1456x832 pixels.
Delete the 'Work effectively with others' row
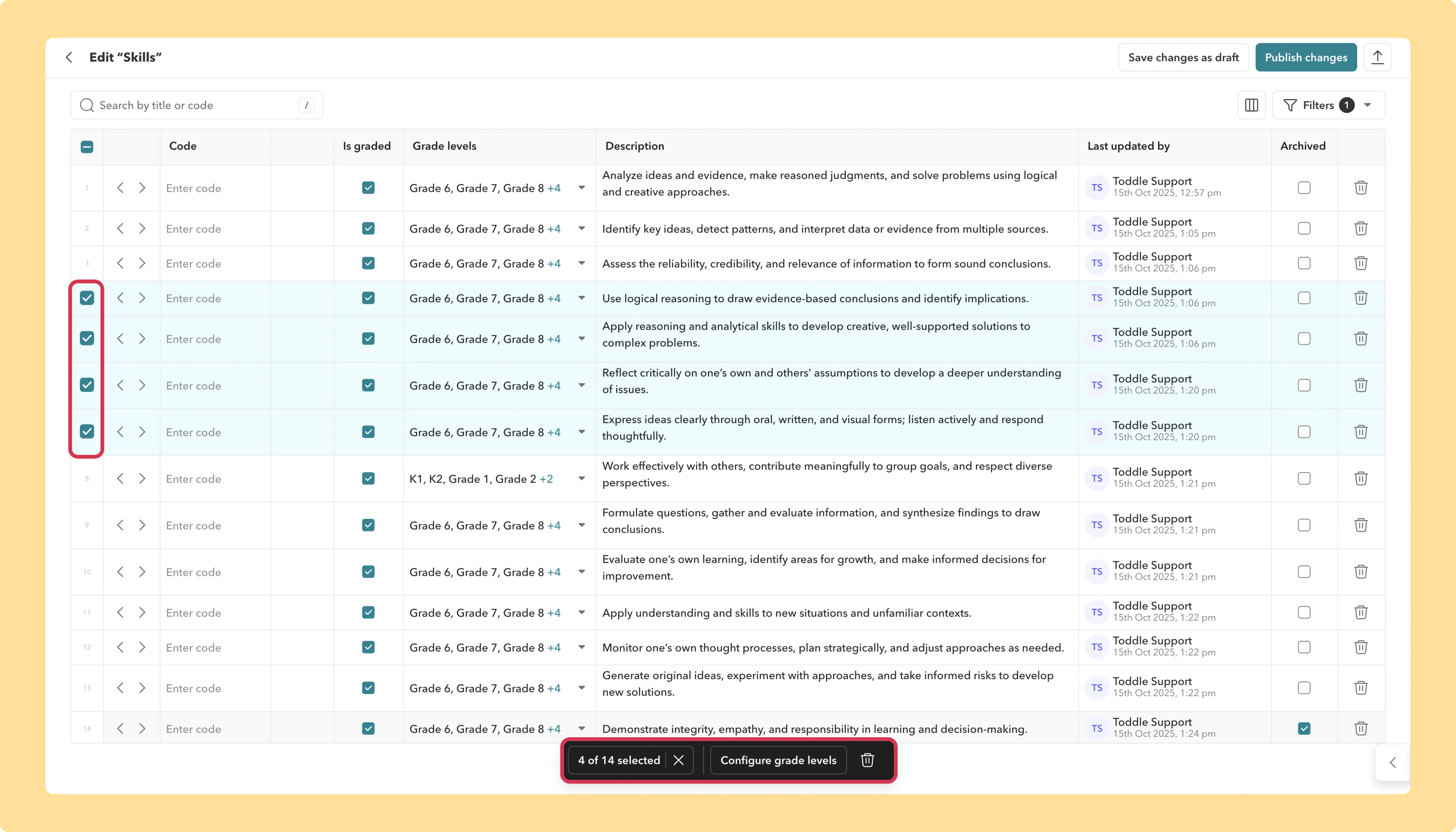click(1360, 479)
